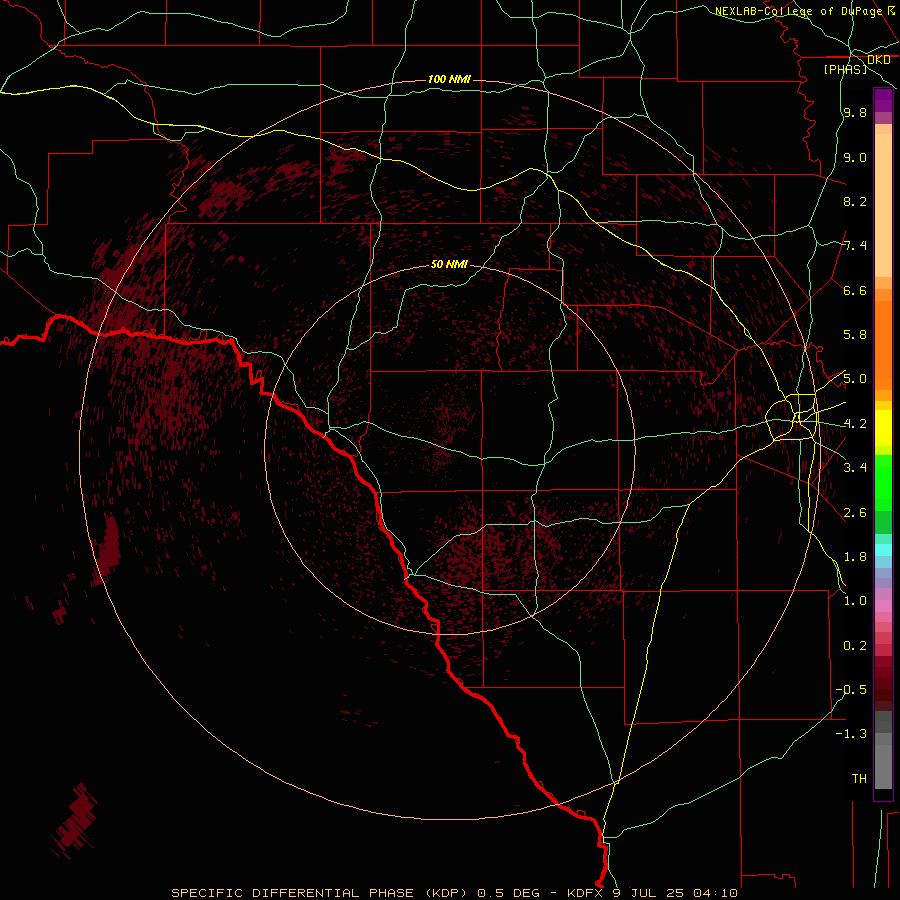Click the TH threshold label on the scale

point(859,779)
